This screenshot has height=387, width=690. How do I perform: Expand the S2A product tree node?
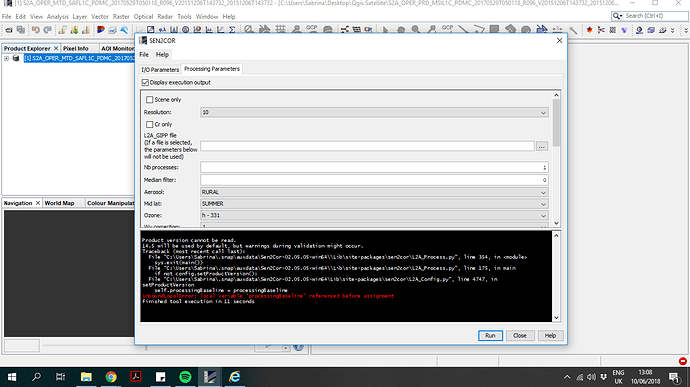pyautogui.click(x=7, y=58)
